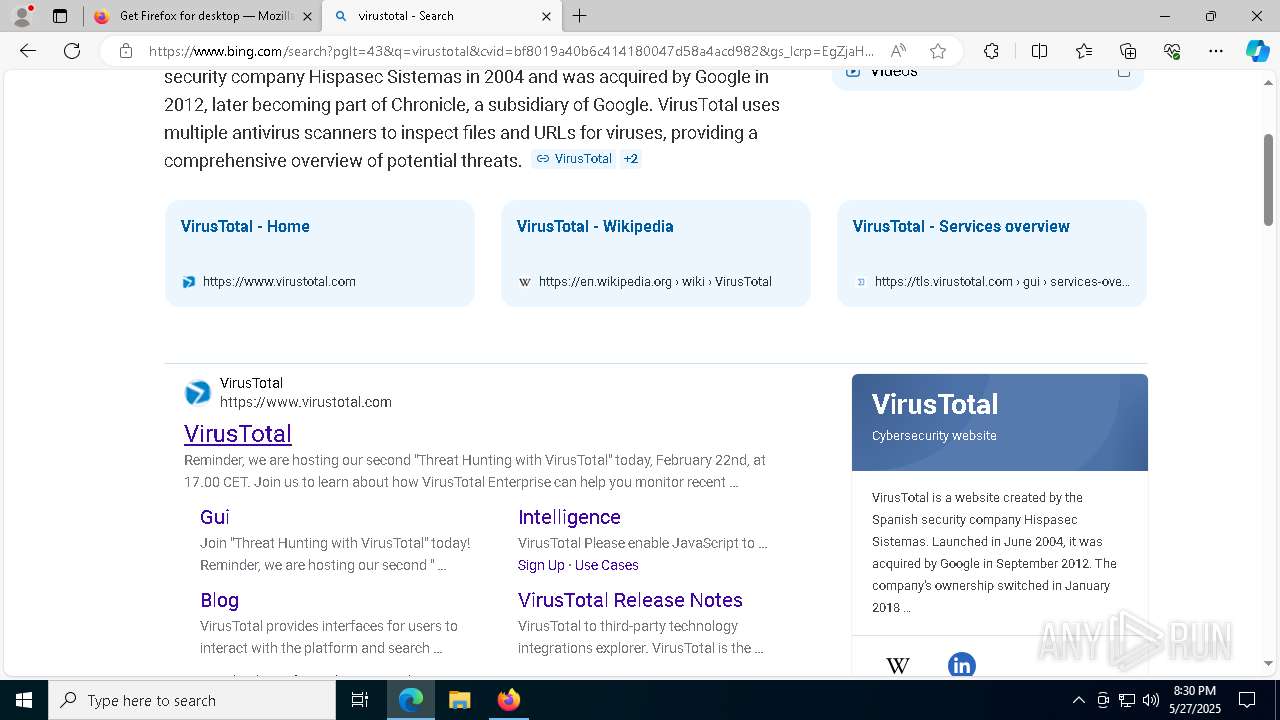Open the VirusTotal - Home card
The height and width of the screenshot is (720, 1280).
[320, 253]
